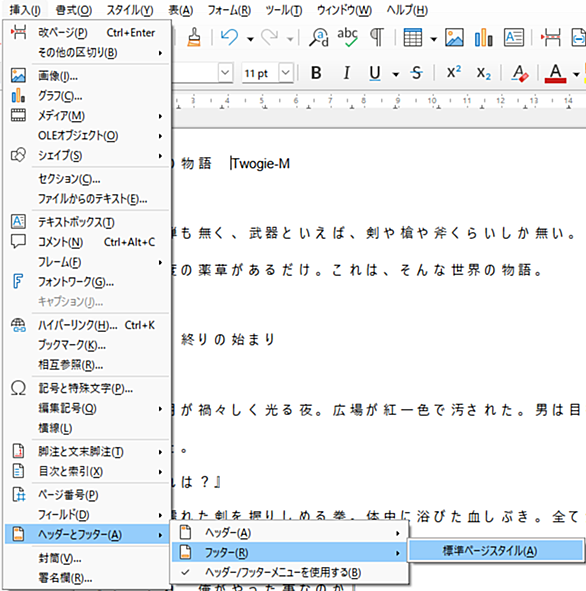Viewport: 586px width, 591px height.
Task: Toggle Strikethrough formatting button
Action: click(x=416, y=73)
